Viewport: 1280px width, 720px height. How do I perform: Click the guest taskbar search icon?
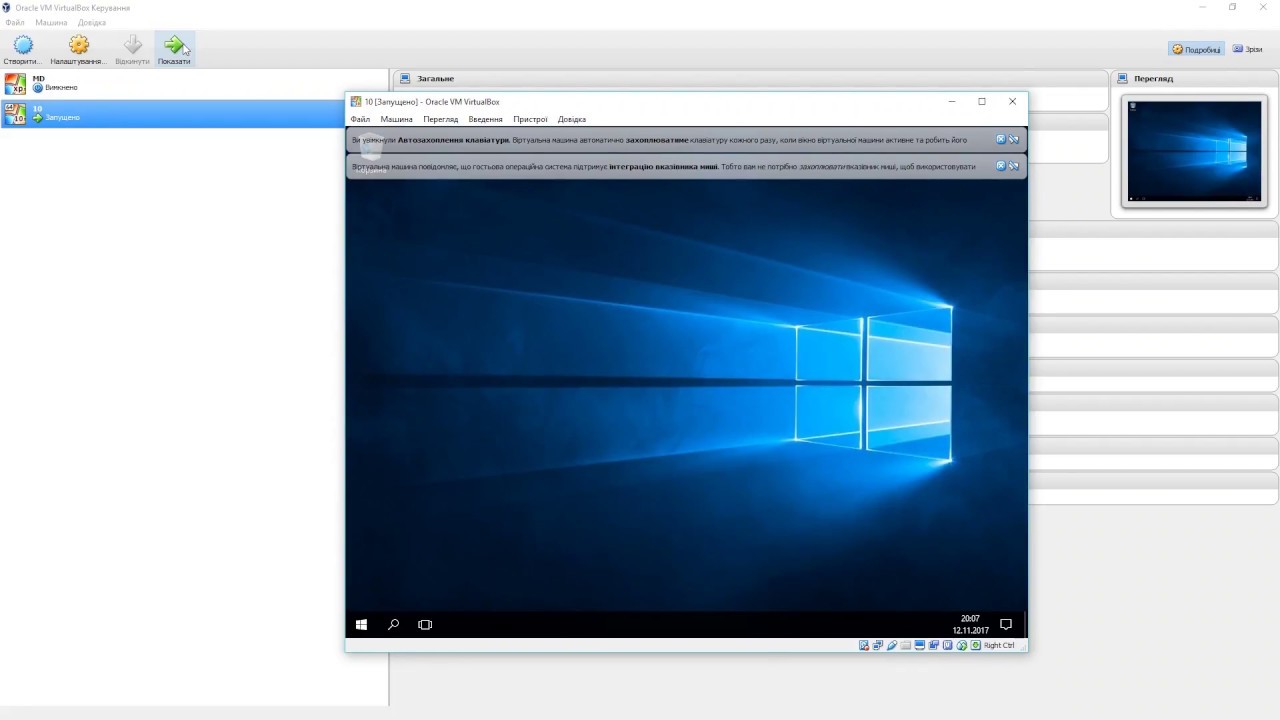coord(394,624)
